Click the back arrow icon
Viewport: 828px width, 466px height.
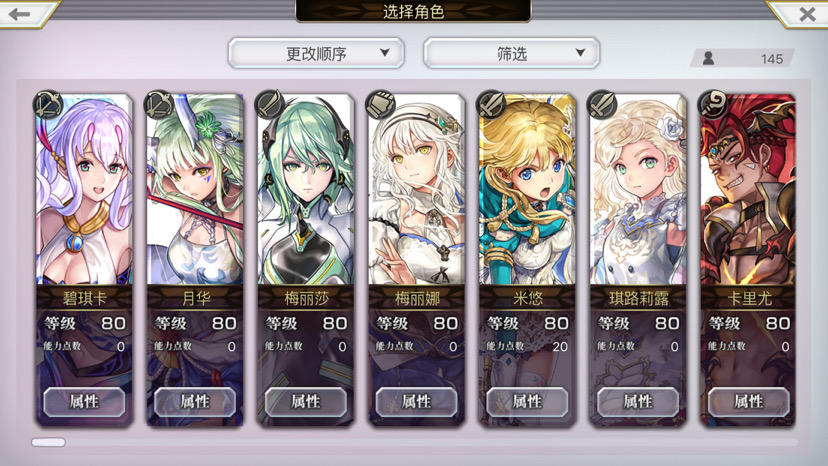click(20, 14)
